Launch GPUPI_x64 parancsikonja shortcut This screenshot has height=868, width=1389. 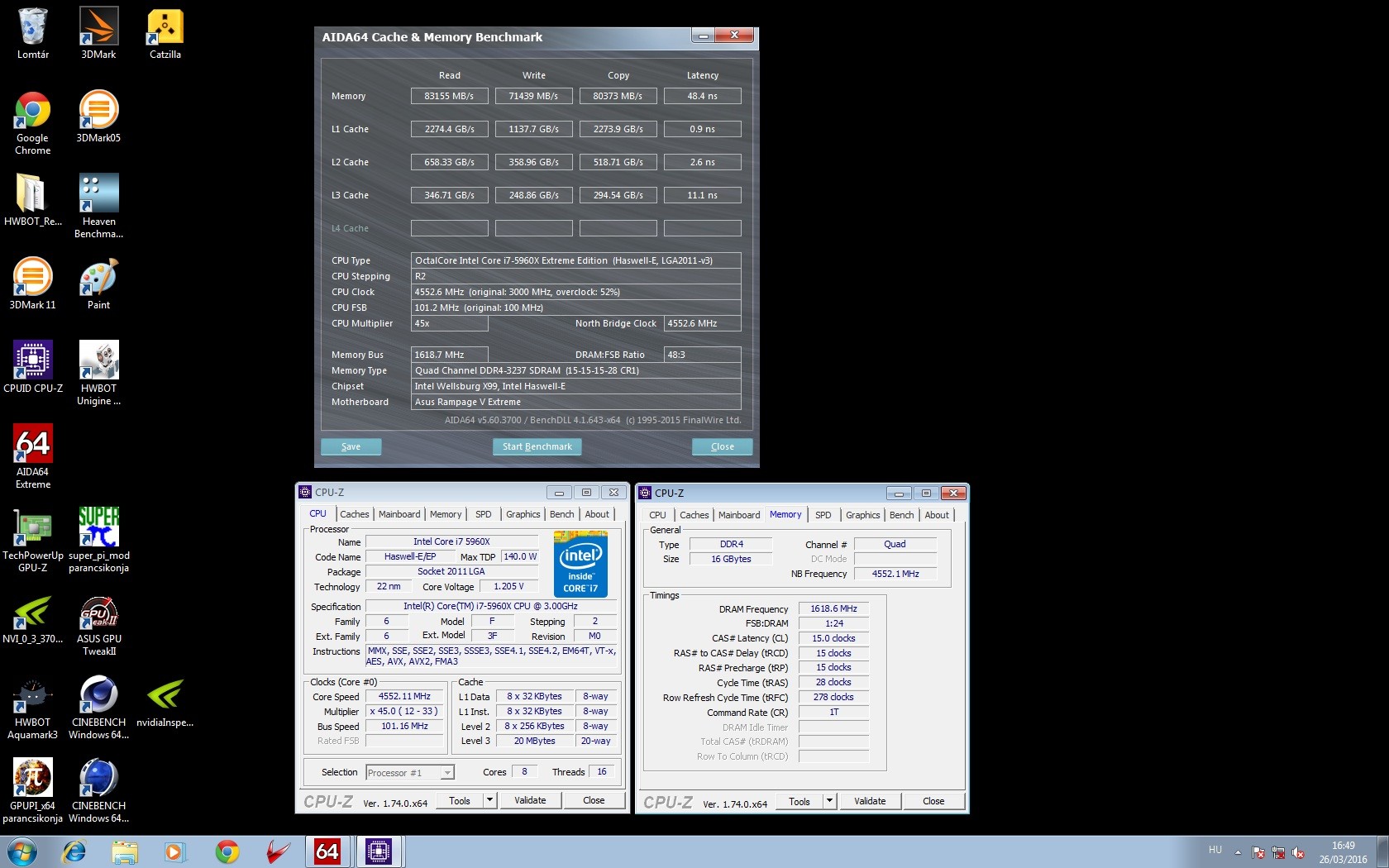click(x=33, y=791)
